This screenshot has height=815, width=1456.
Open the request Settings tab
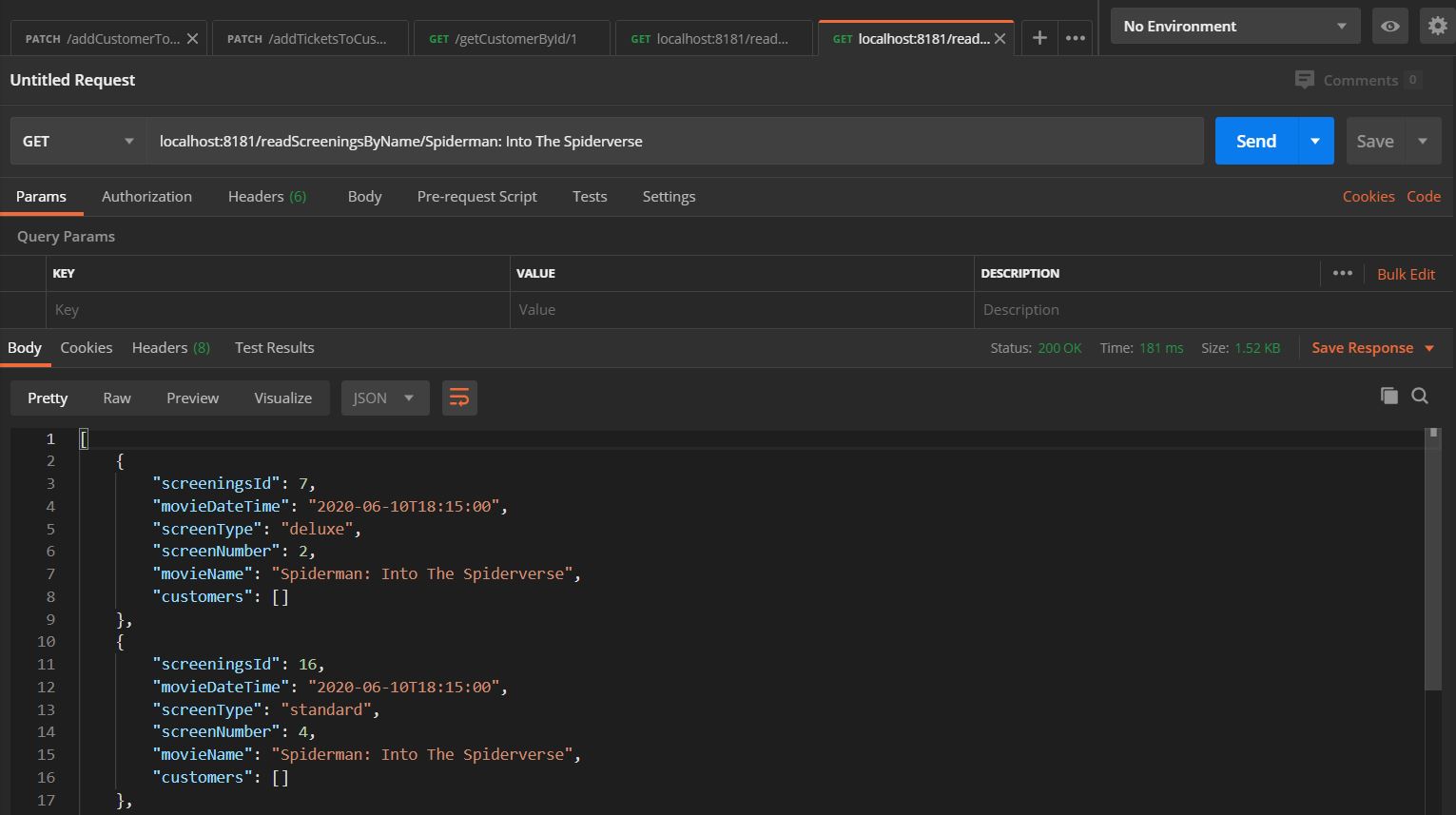tap(669, 196)
